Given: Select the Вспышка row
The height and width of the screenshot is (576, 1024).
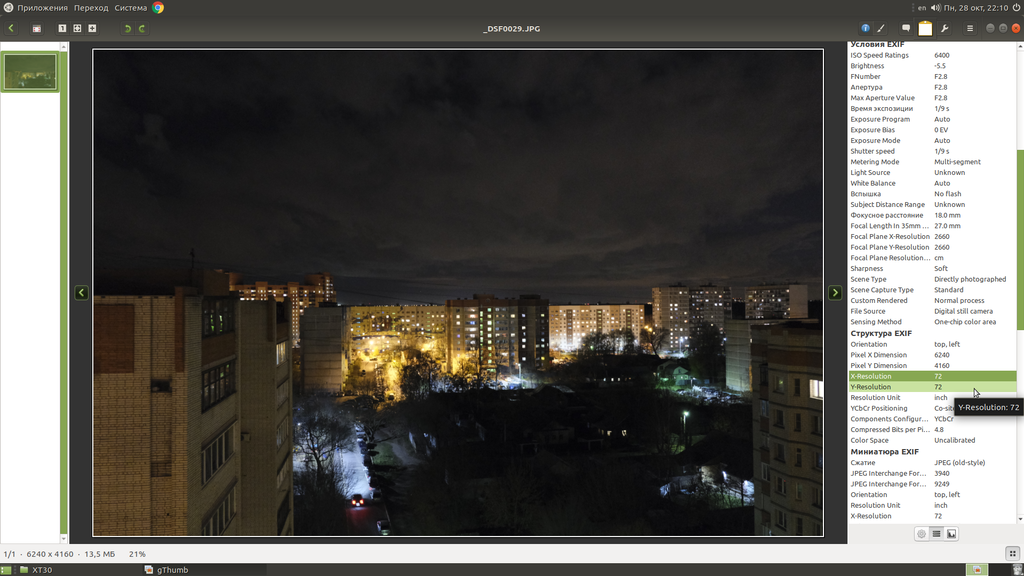Looking at the screenshot, I should tap(933, 194).
